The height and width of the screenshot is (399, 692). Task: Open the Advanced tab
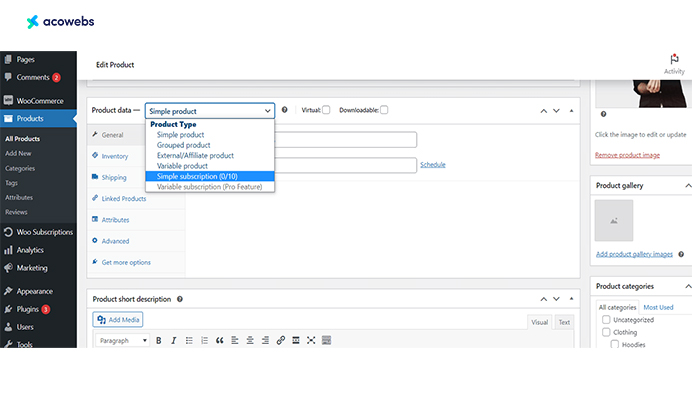[x=115, y=241]
